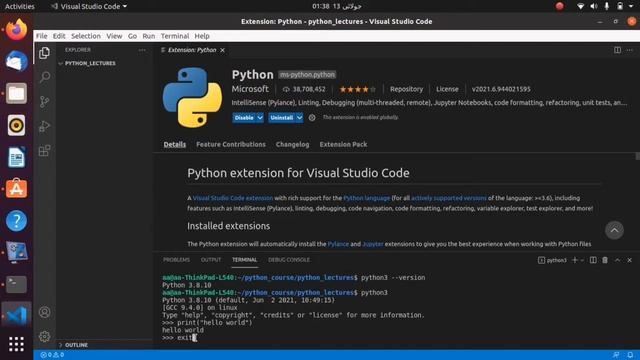Select the Details tab
640x360 pixels.
(x=175, y=144)
